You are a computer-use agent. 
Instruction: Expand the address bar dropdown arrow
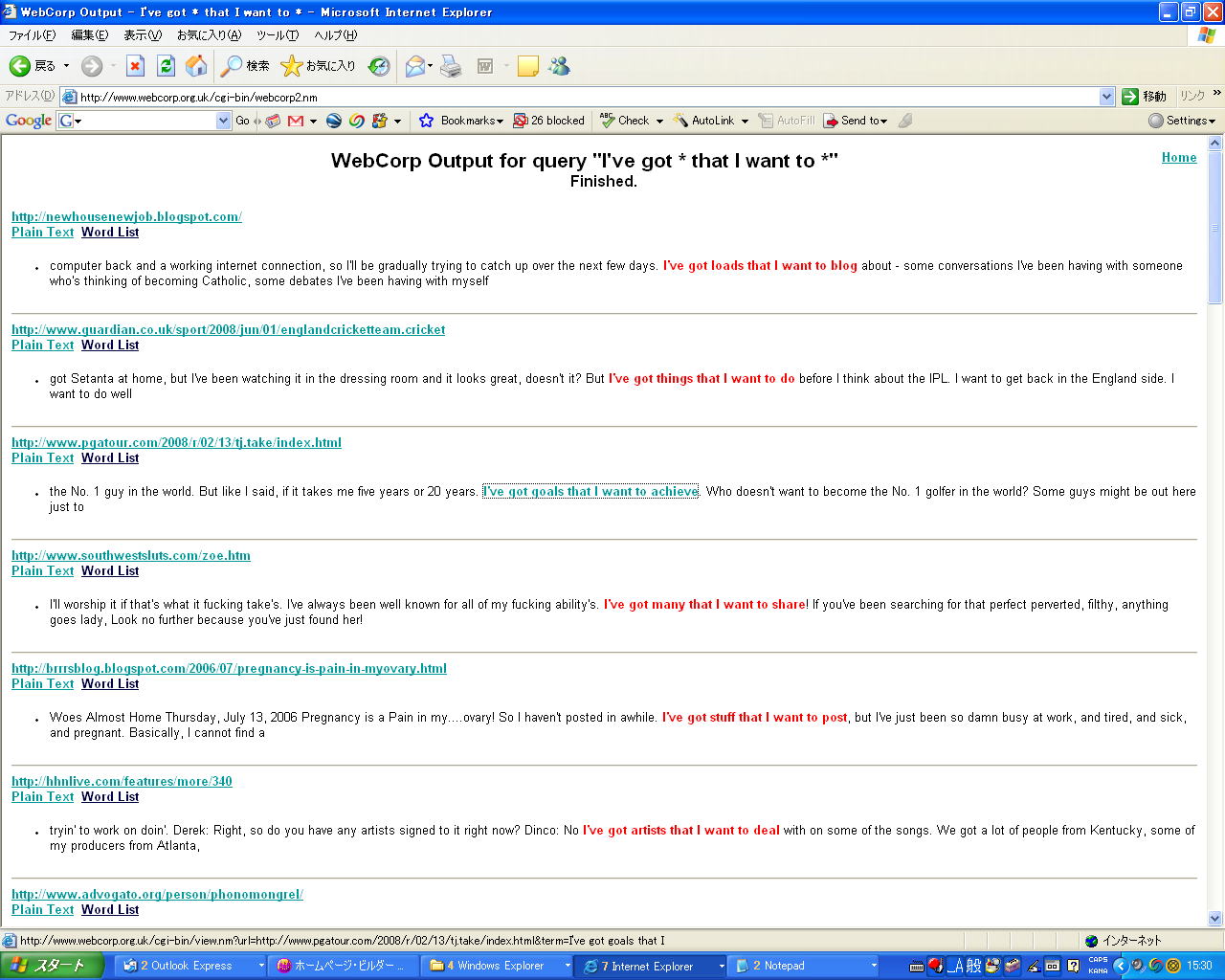[x=1106, y=97]
